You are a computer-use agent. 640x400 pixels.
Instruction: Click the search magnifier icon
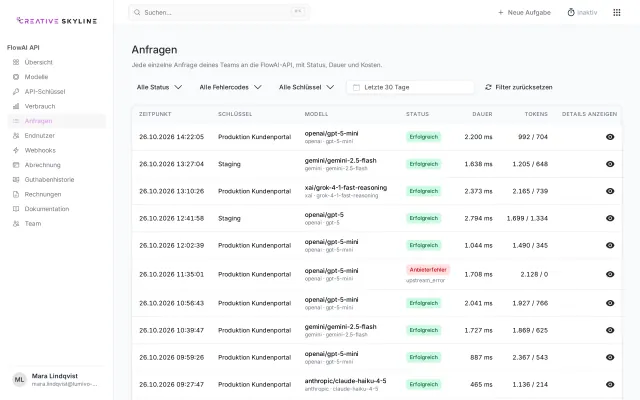click(138, 13)
